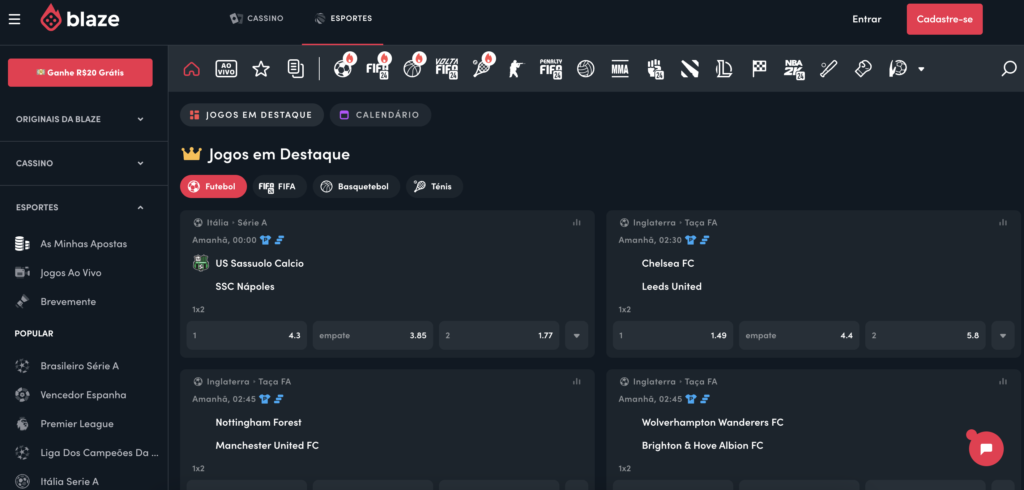Select the Counter-Strike shooter icon

[x=516, y=69]
